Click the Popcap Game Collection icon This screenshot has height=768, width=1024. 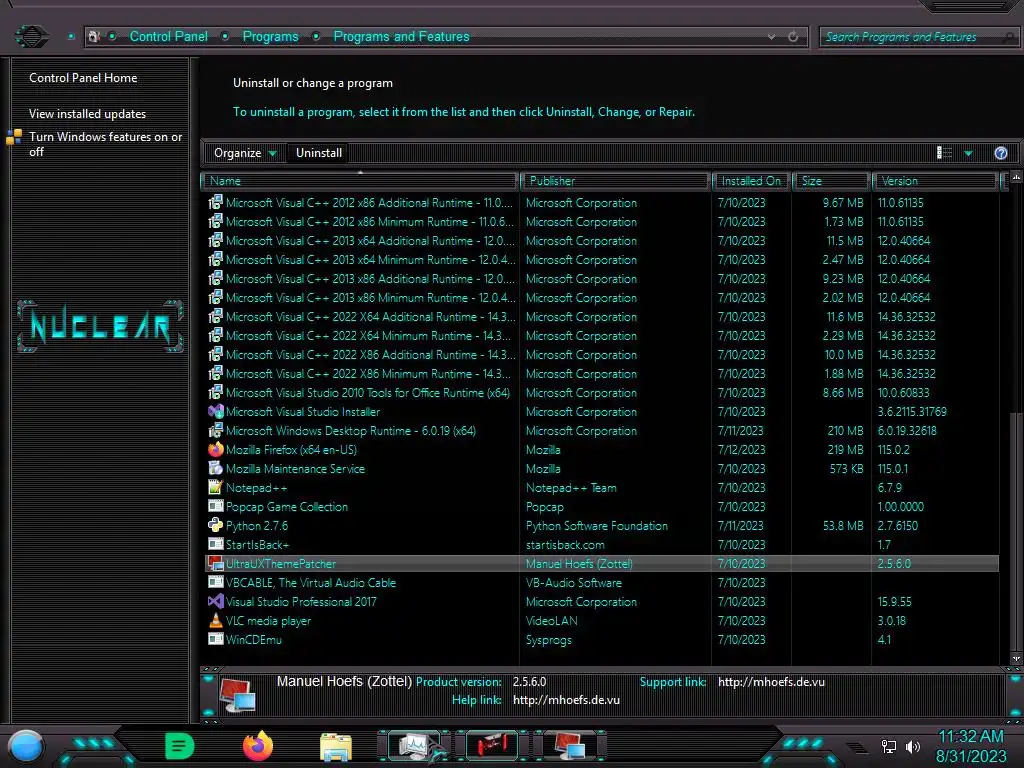pos(216,506)
